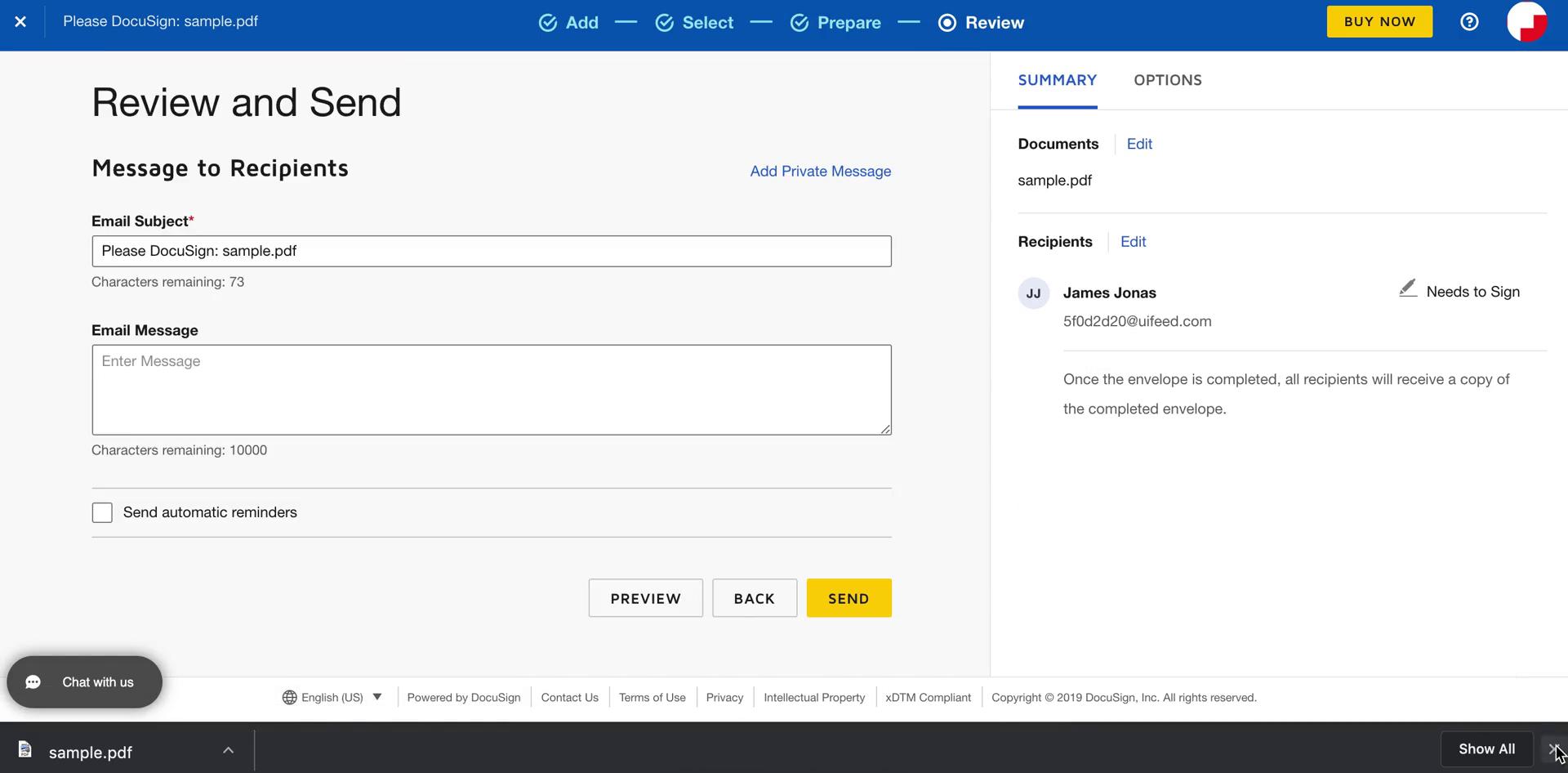Edit the Documents section
1568x773 pixels.
click(x=1139, y=144)
